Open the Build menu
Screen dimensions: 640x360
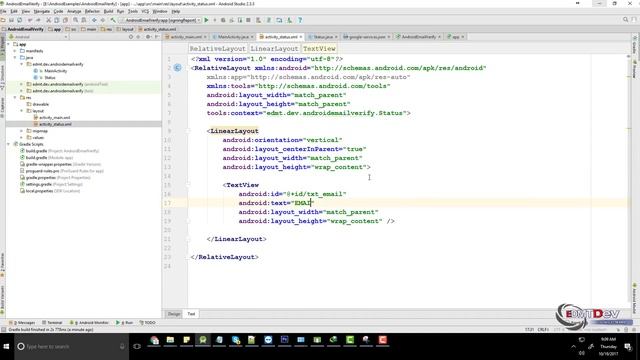(x=108, y=11)
